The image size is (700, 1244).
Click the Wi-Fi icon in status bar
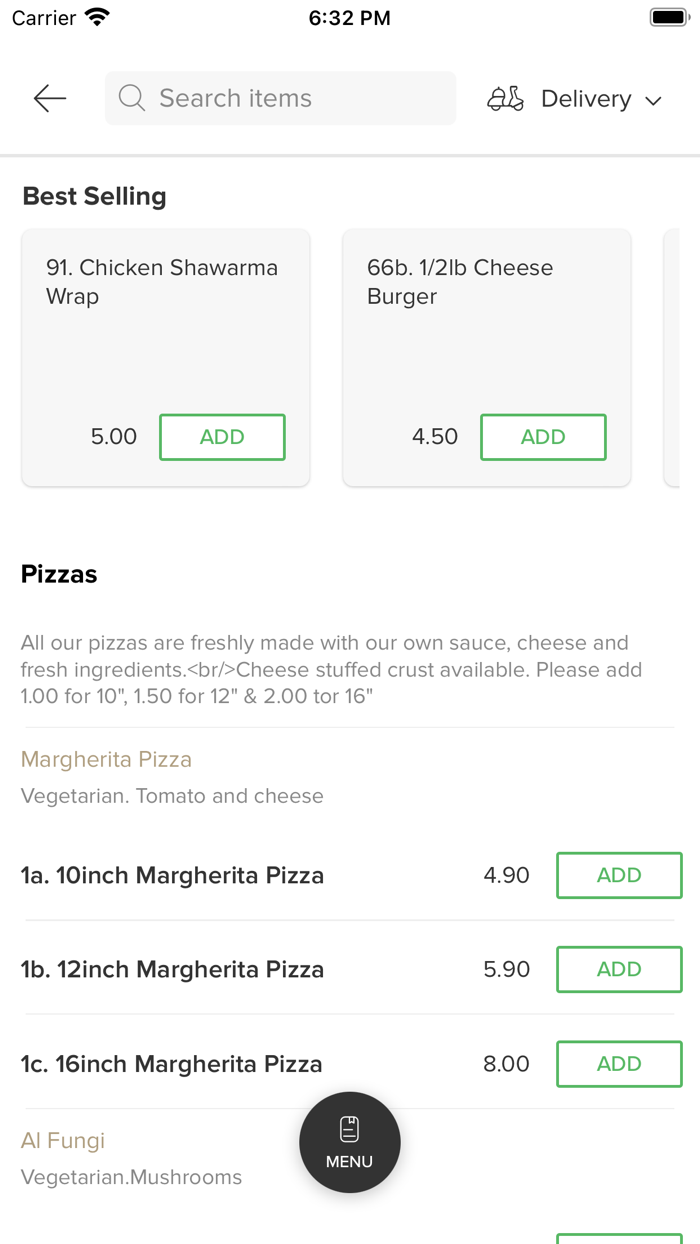point(96,16)
